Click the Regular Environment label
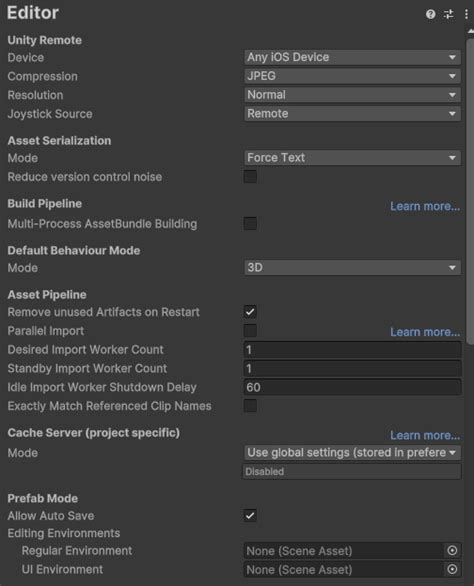Image resolution: width=474 pixels, height=586 pixels. (77, 551)
